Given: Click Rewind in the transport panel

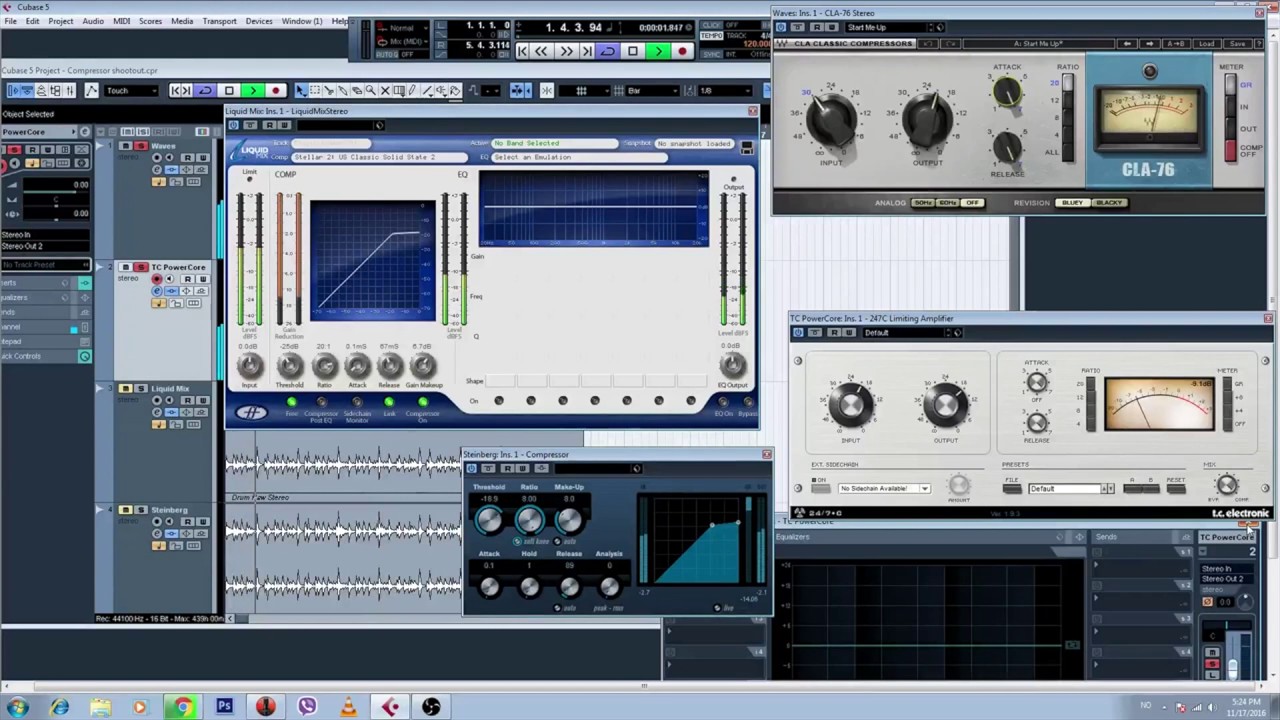Looking at the screenshot, I should click(x=541, y=51).
